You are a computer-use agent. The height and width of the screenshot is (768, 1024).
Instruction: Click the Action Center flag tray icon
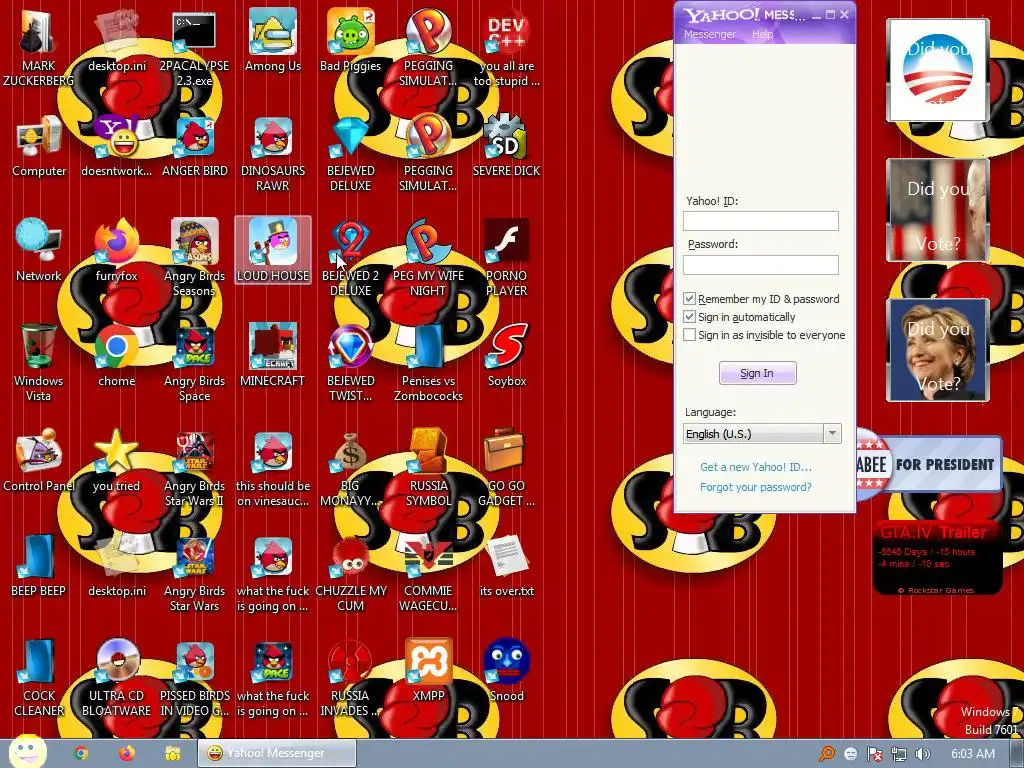(874, 754)
